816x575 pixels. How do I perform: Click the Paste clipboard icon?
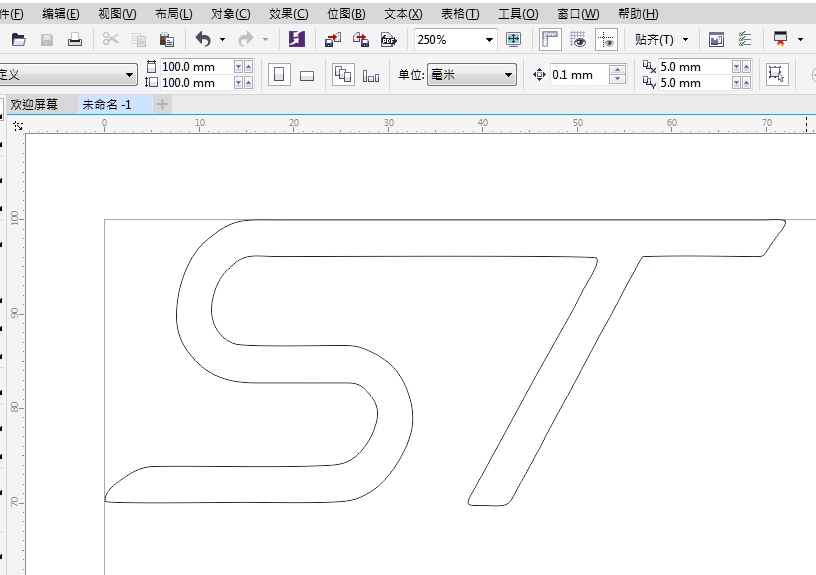pyautogui.click(x=167, y=40)
